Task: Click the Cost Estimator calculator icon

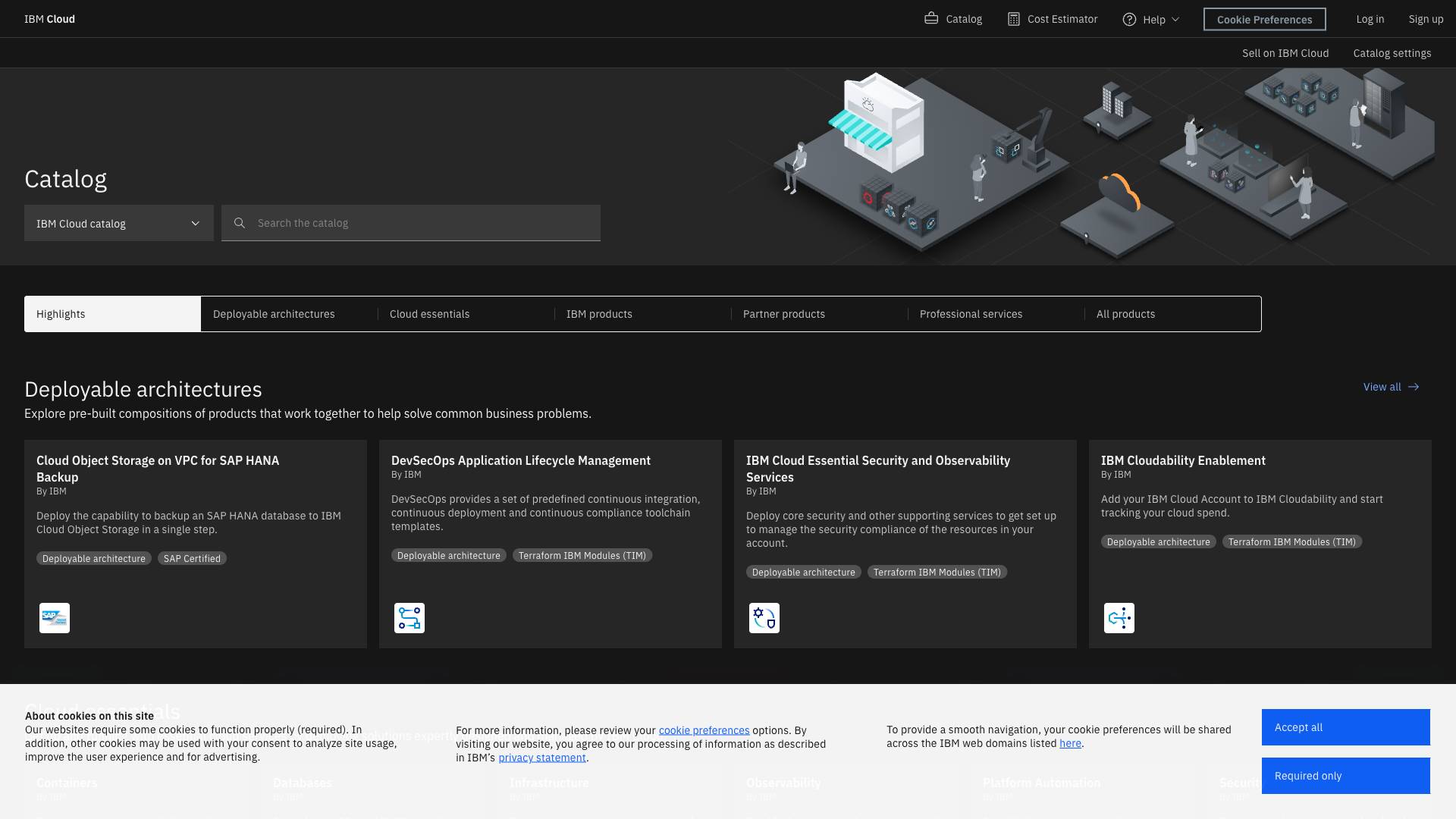Action: pos(1013,19)
